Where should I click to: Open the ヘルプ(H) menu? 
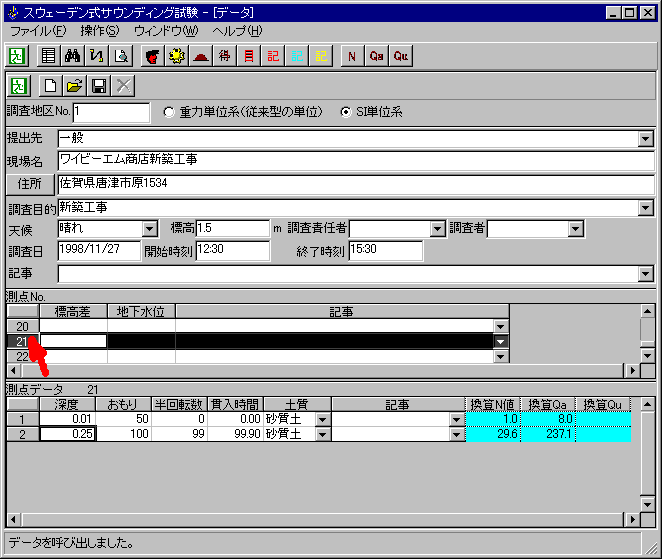(x=237, y=31)
